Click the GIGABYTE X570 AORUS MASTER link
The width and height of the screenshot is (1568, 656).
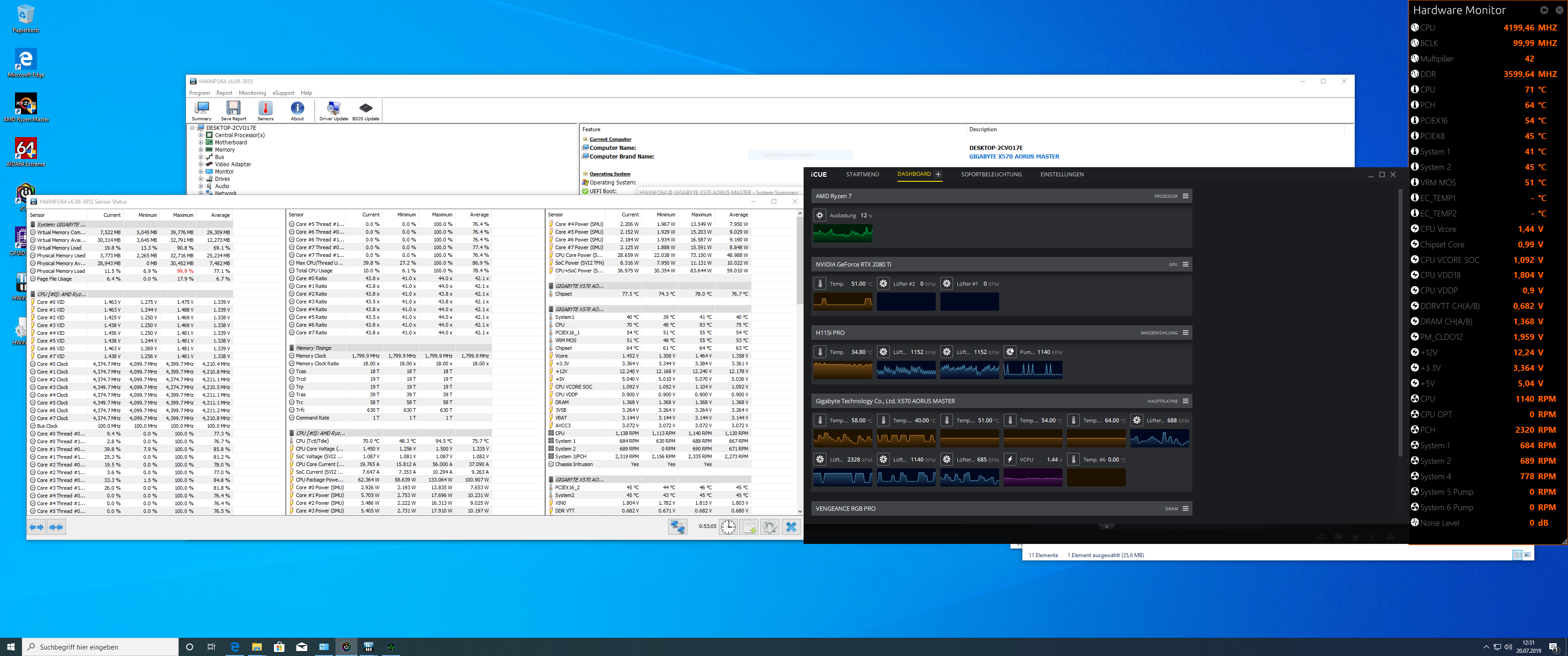[1014, 156]
